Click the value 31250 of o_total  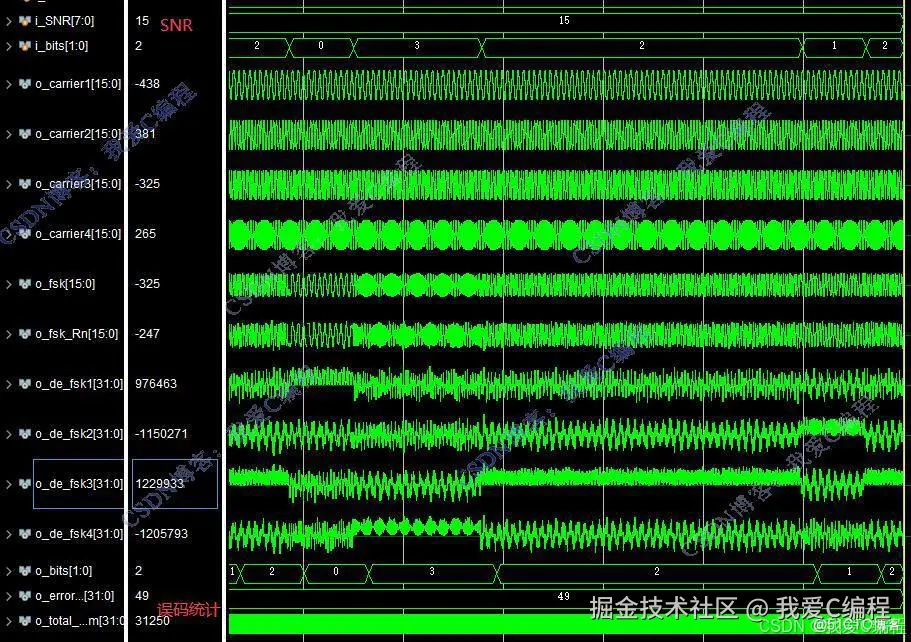tap(152, 621)
